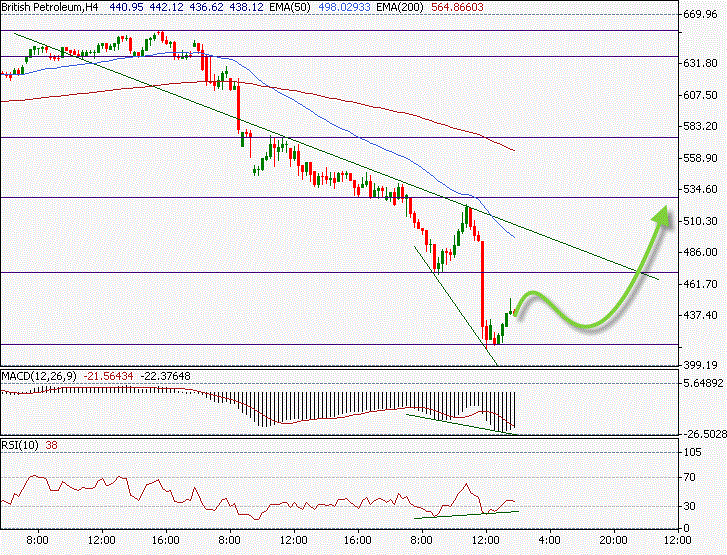Click the RSI scale level 70

click(x=689, y=477)
